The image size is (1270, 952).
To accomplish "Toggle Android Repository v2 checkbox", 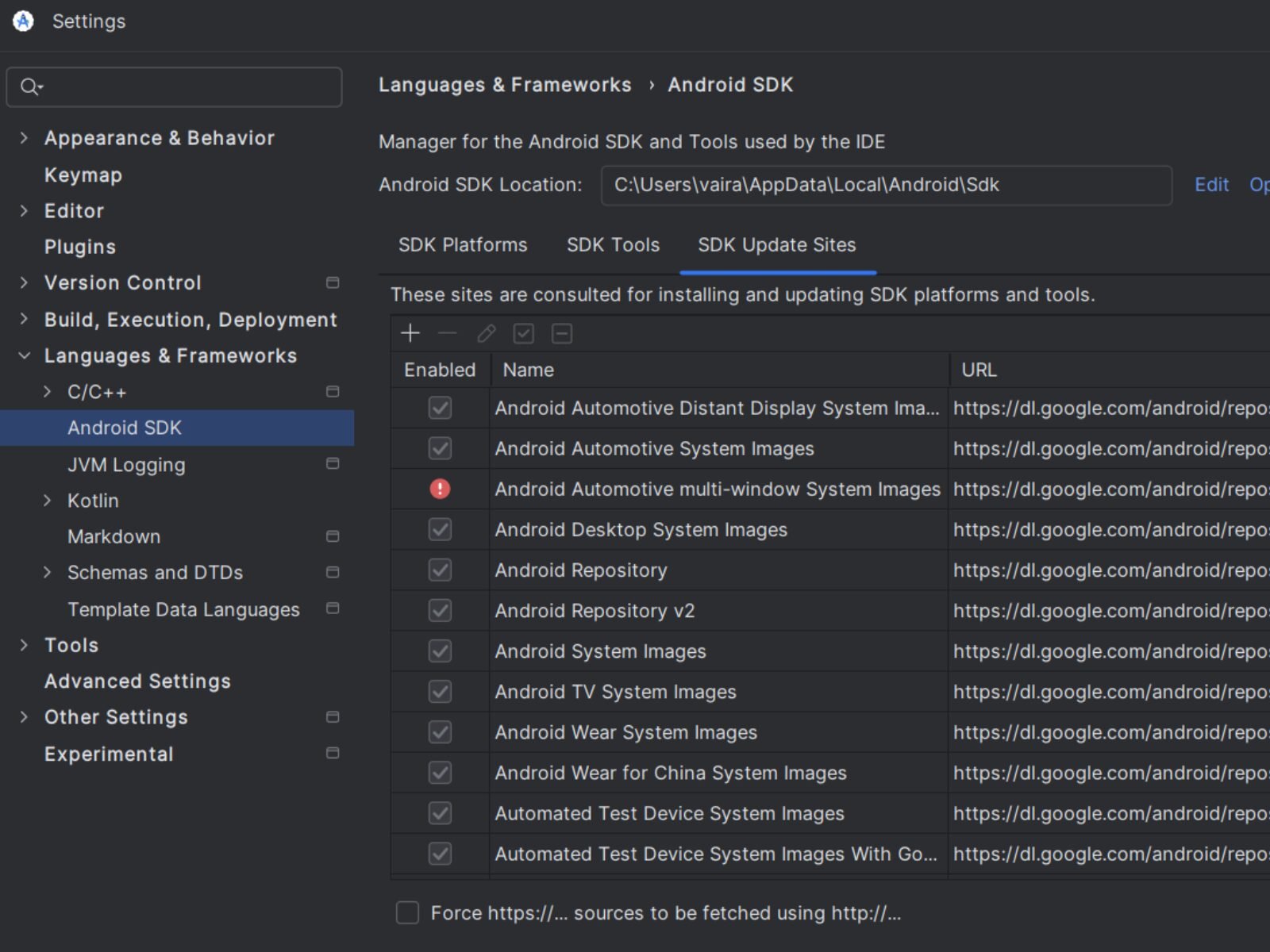I will click(440, 610).
